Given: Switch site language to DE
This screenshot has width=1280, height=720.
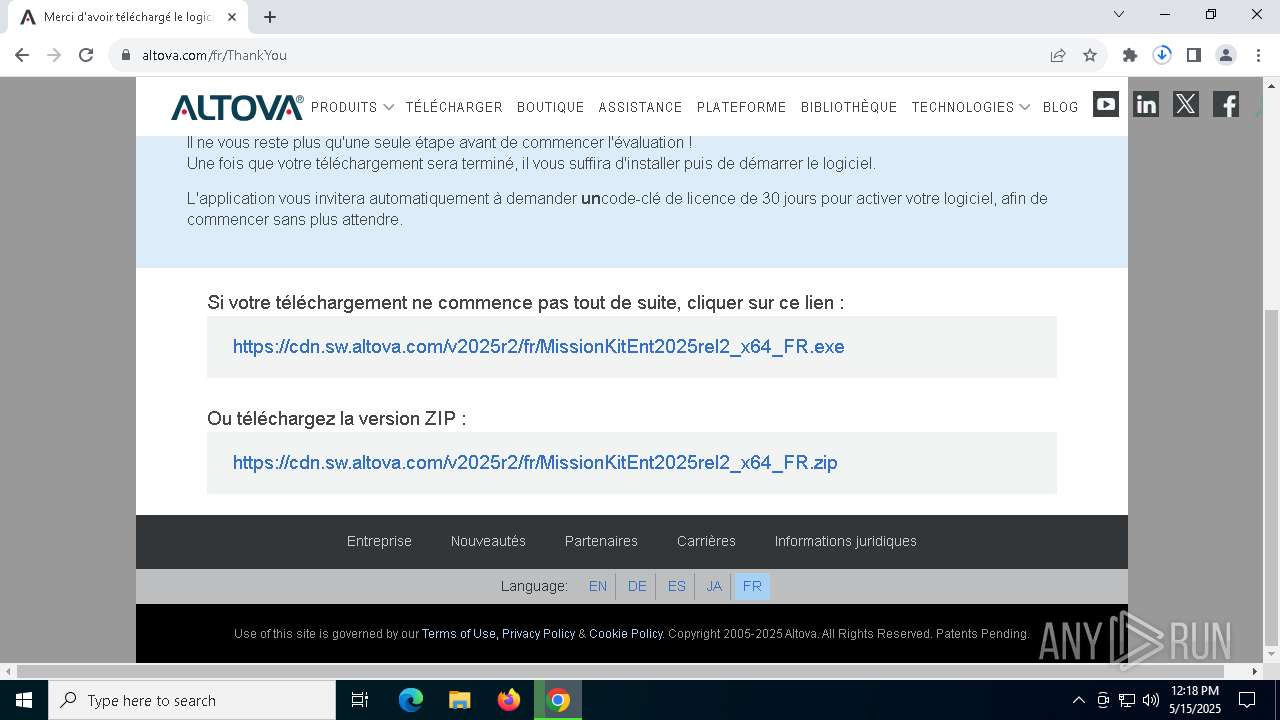Looking at the screenshot, I should click(637, 586).
